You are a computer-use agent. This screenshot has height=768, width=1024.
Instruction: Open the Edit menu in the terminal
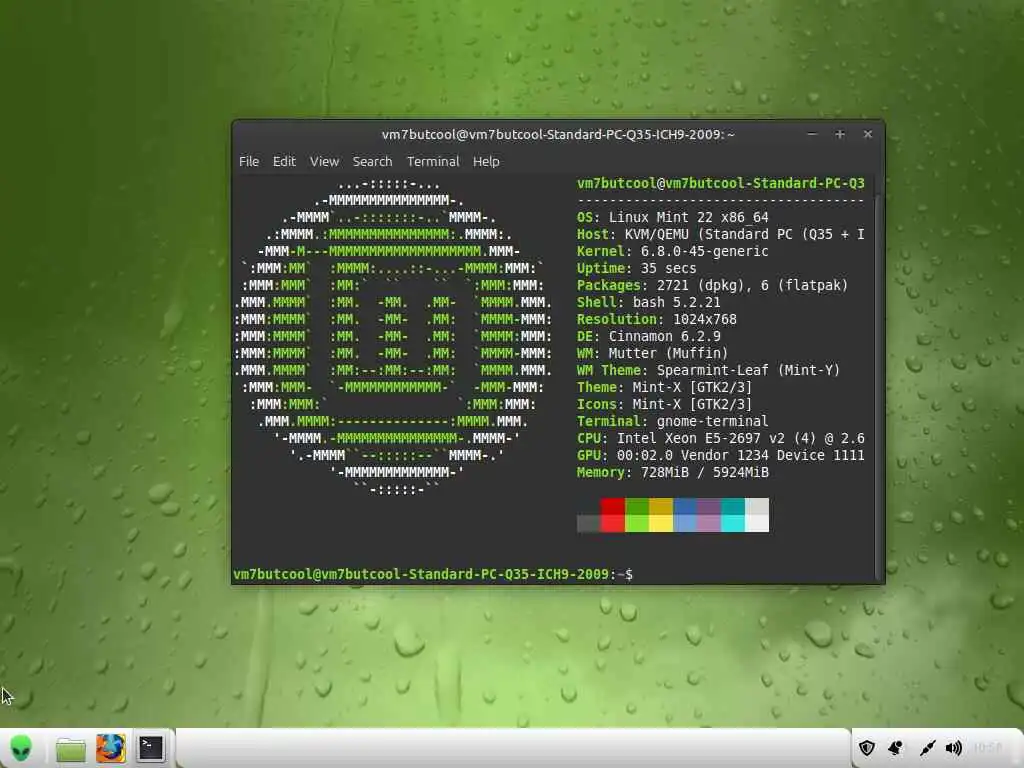(284, 161)
